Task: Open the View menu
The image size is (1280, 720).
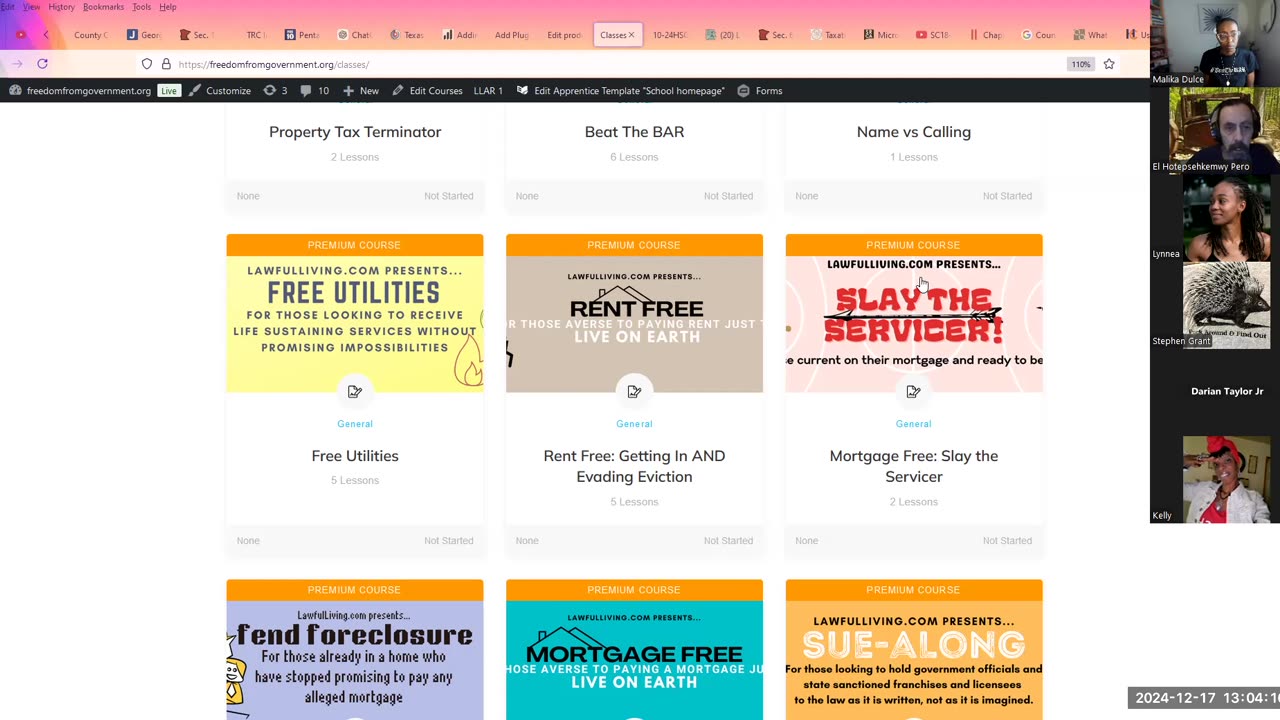Action: click(x=32, y=7)
